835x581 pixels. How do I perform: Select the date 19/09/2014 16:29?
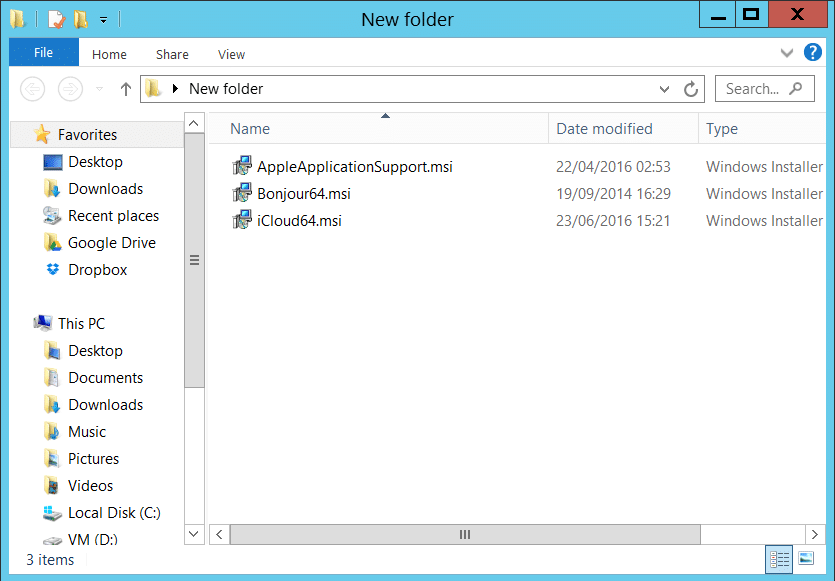pos(613,194)
